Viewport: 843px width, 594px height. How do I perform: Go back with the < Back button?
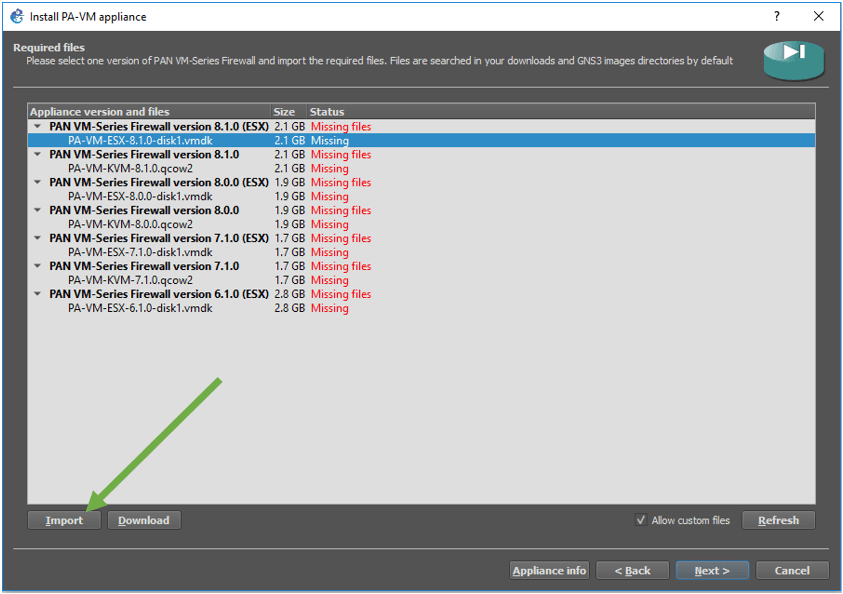tap(632, 570)
